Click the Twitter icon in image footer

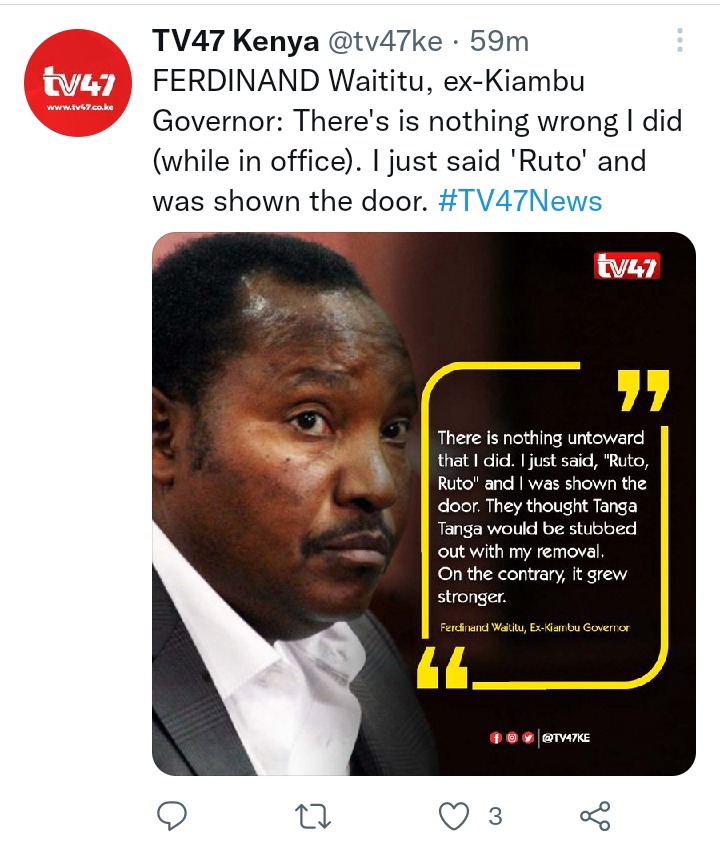click(x=527, y=738)
